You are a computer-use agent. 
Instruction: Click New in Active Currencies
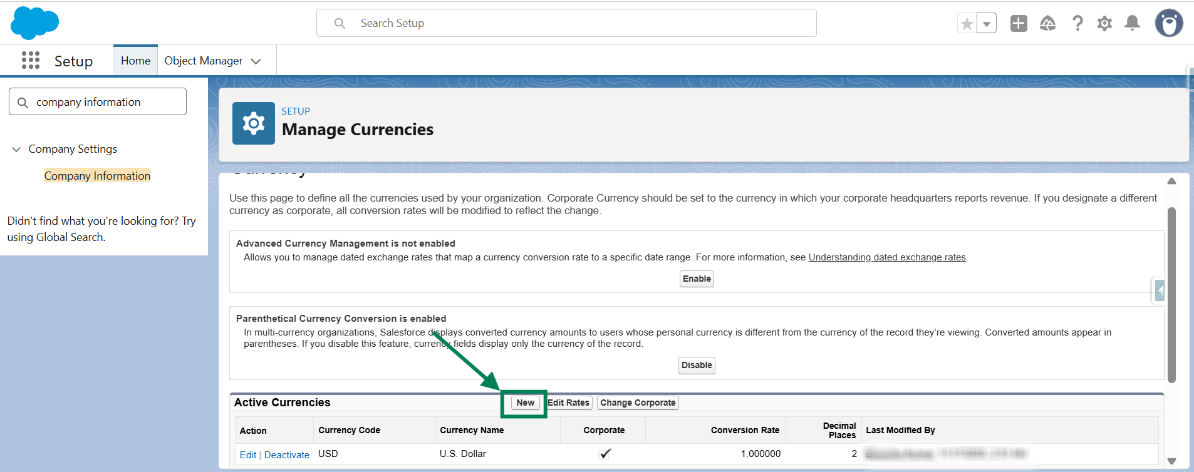(x=525, y=403)
